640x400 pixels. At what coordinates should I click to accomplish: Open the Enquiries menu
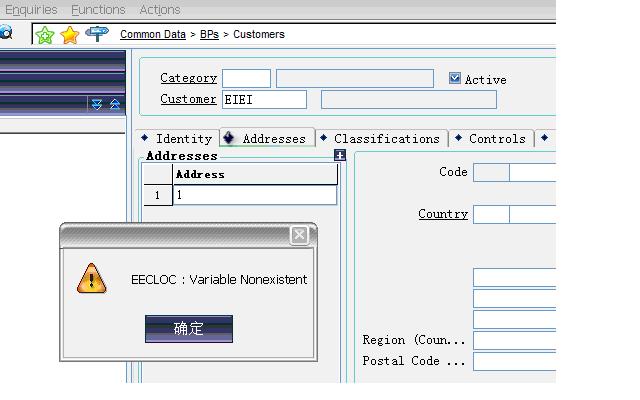pyautogui.click(x=31, y=9)
